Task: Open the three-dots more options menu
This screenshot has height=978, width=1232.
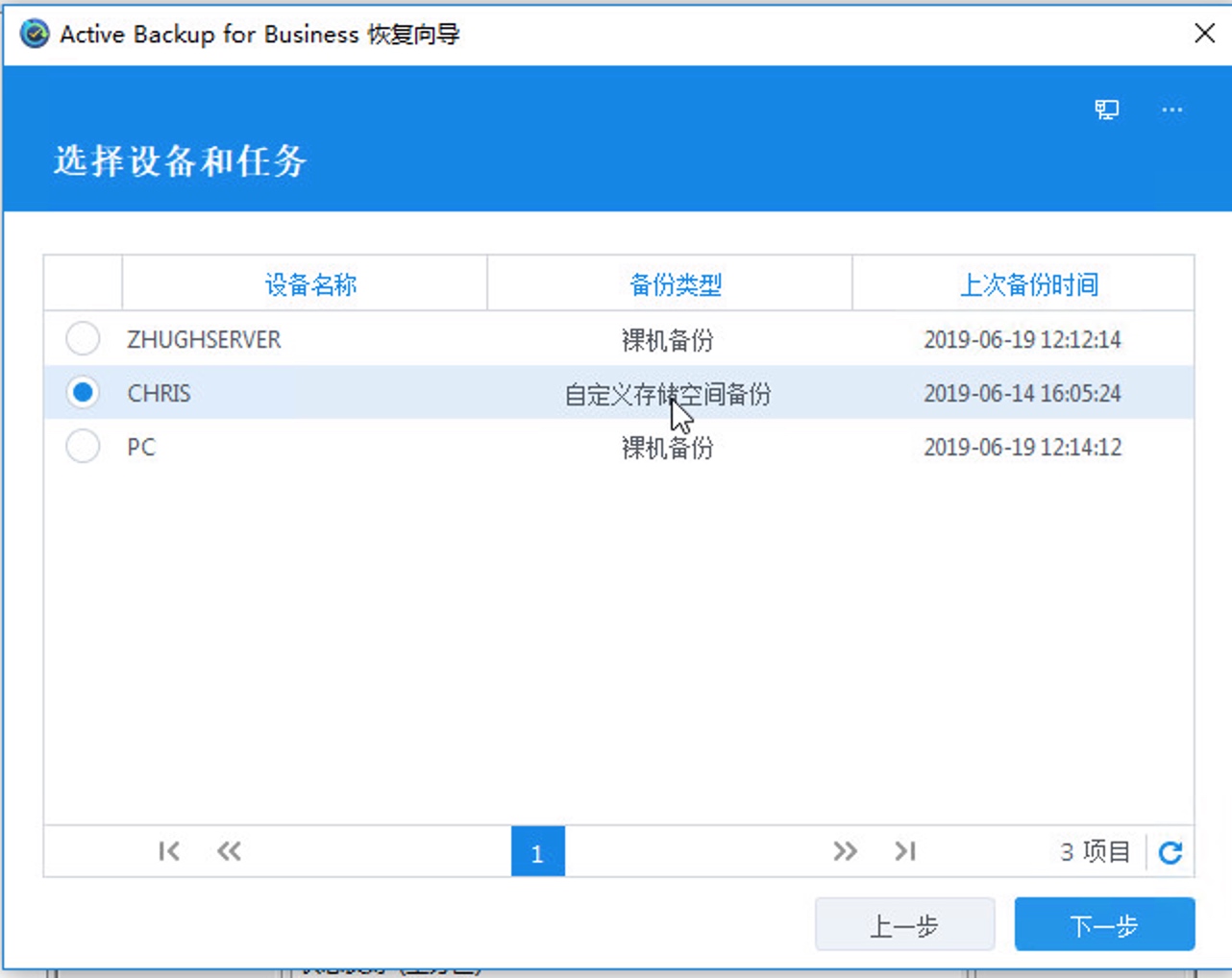Action: tap(1171, 110)
